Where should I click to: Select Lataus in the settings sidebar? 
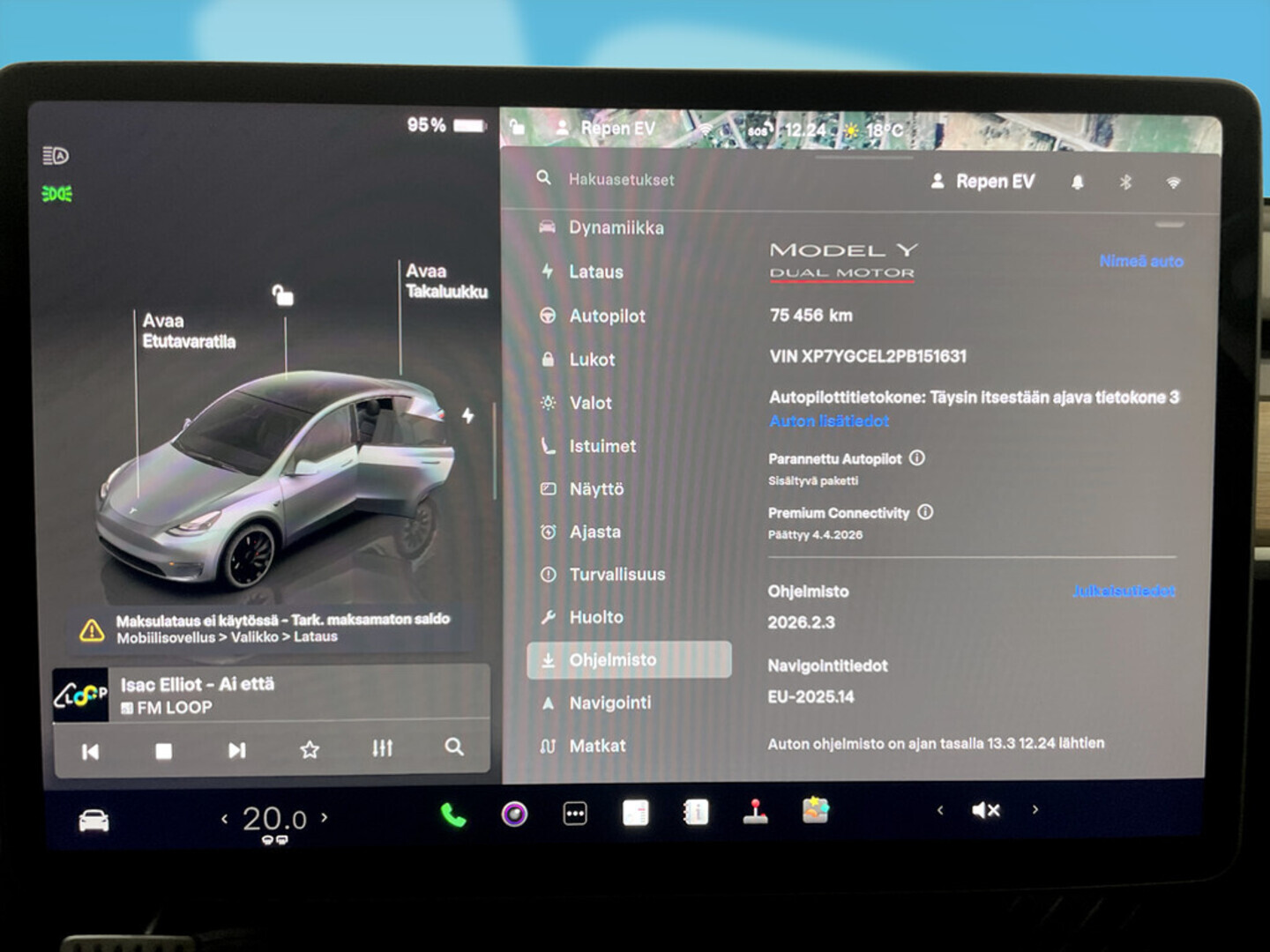point(595,271)
